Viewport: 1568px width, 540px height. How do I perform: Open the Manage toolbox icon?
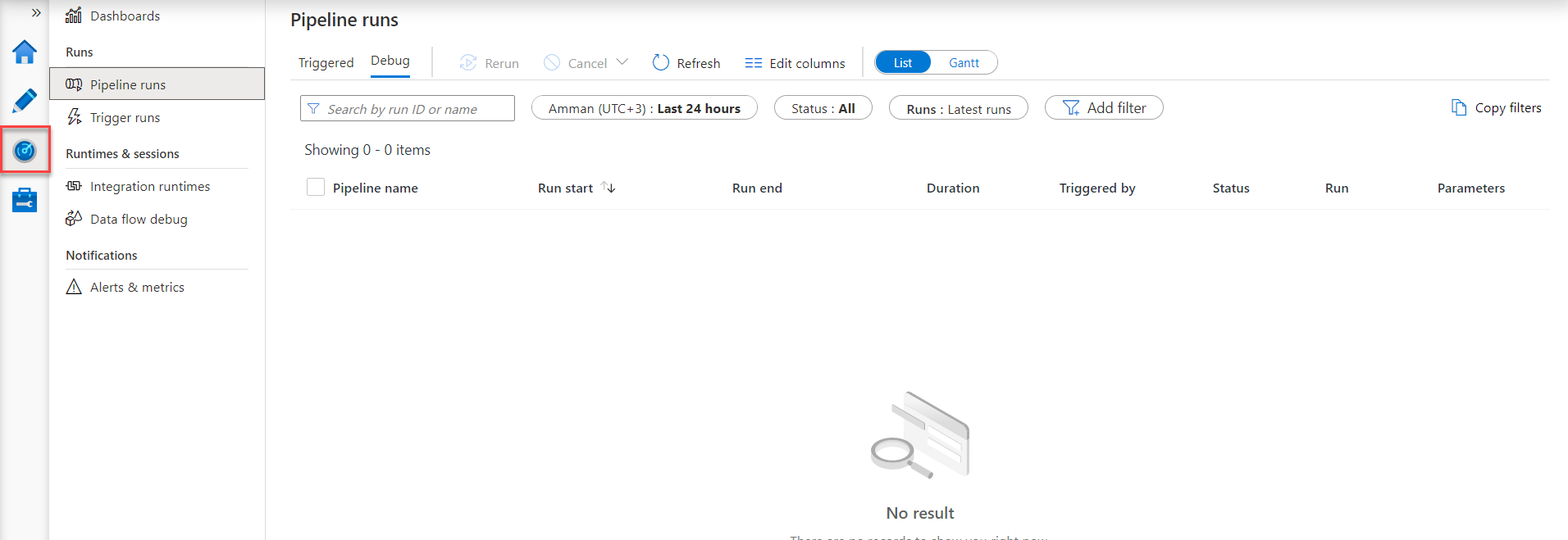tap(25, 200)
